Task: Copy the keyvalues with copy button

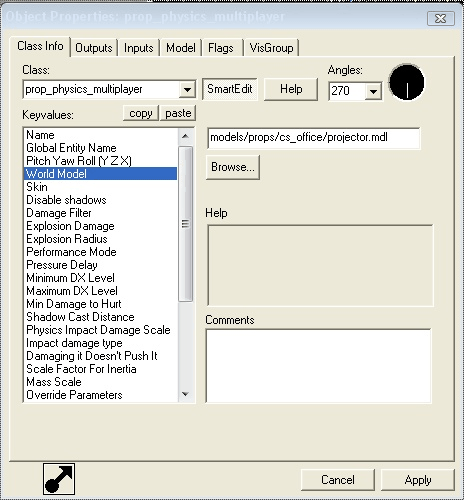Action: [141, 113]
